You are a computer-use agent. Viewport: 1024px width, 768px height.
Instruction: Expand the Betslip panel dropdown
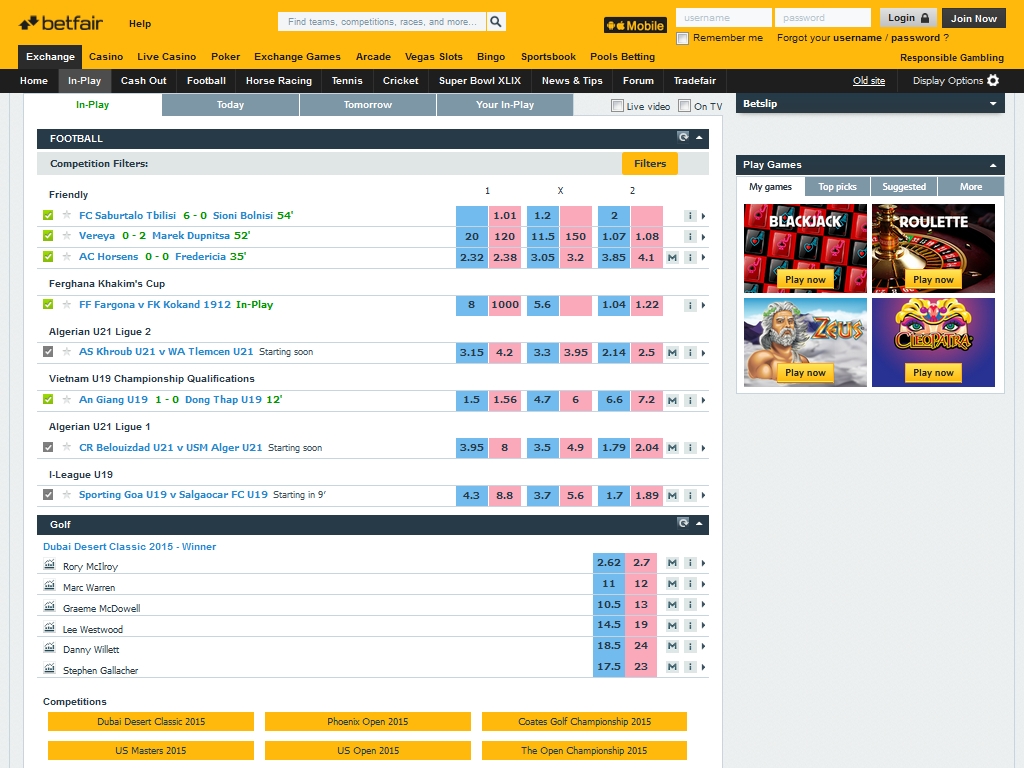[993, 103]
